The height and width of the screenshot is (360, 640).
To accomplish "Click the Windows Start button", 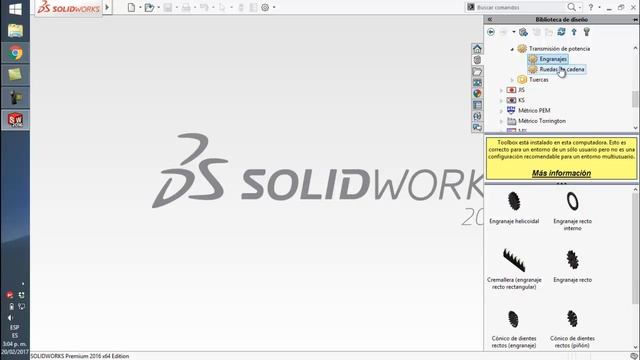I will click(x=15, y=9).
